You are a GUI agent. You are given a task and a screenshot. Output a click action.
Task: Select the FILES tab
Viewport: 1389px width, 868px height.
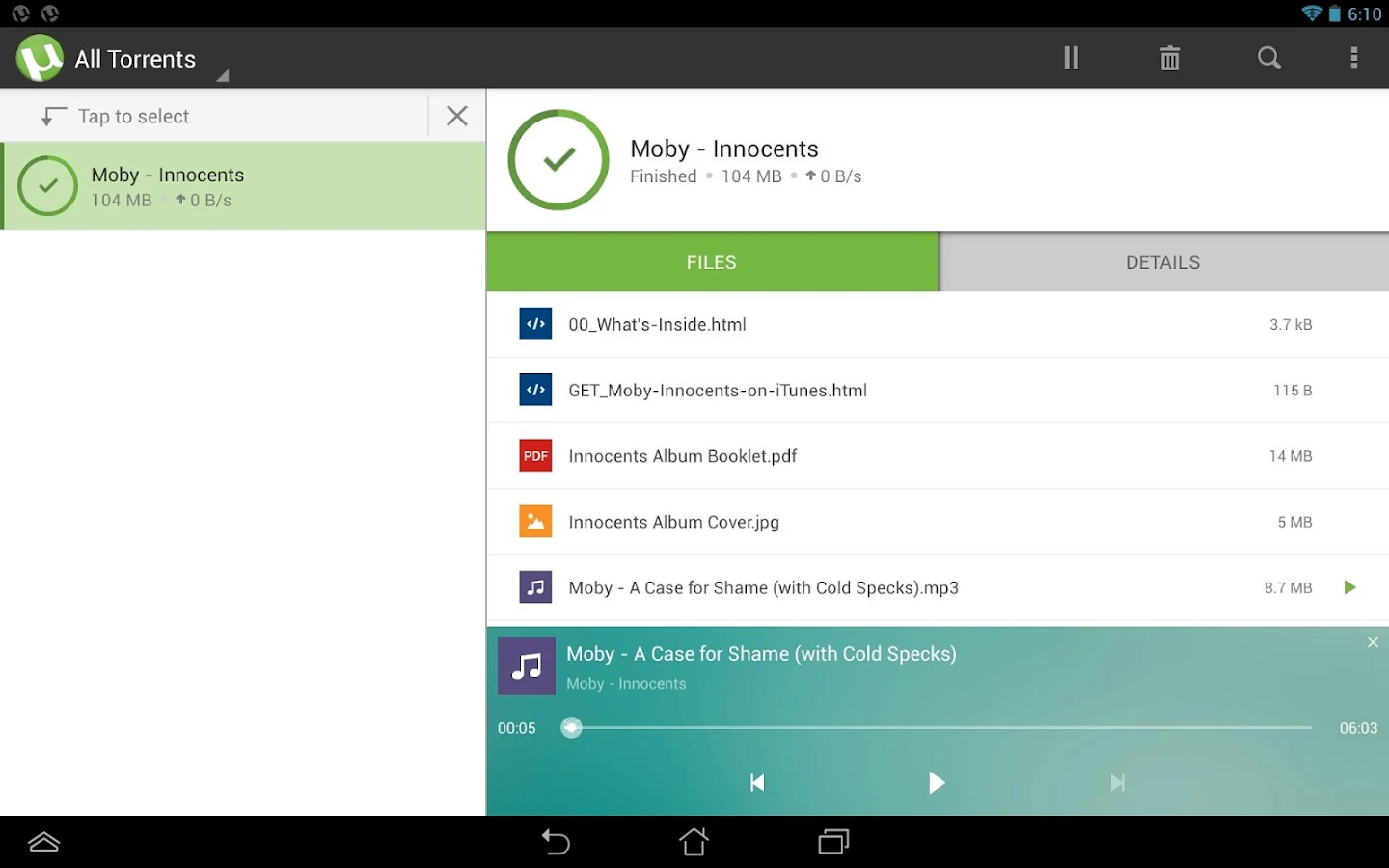712,262
